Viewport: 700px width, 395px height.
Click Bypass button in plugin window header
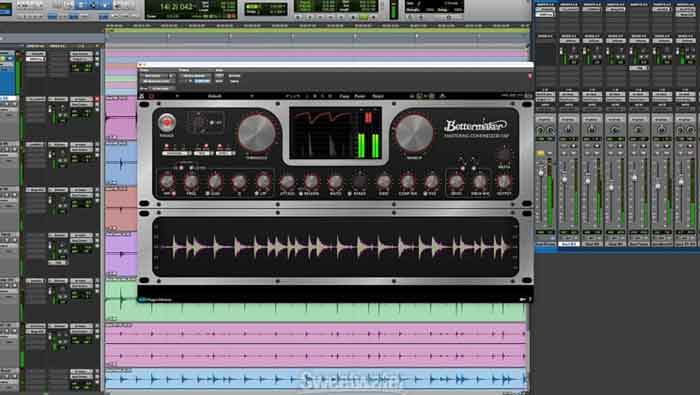(x=234, y=76)
